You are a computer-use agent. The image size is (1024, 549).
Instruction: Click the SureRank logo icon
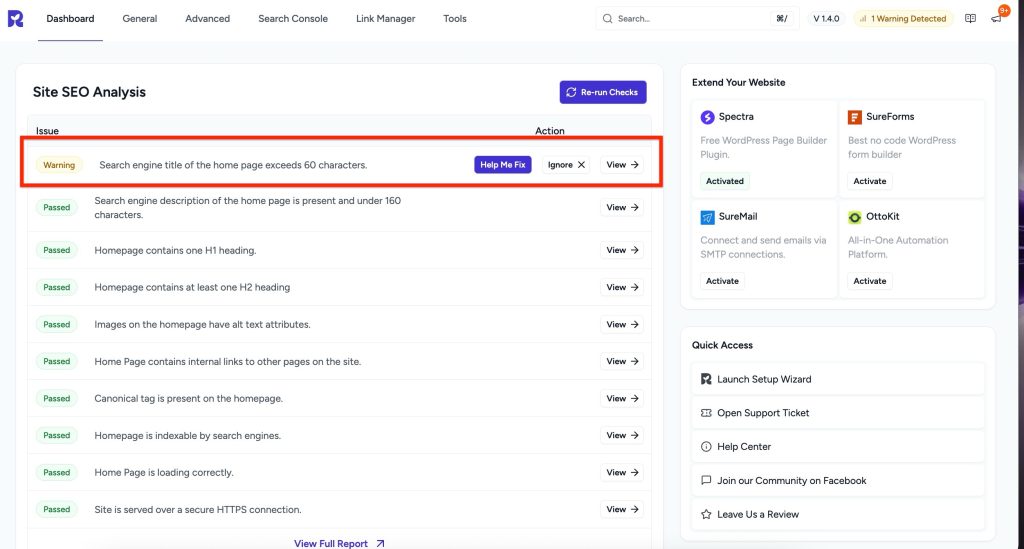[x=15, y=18]
